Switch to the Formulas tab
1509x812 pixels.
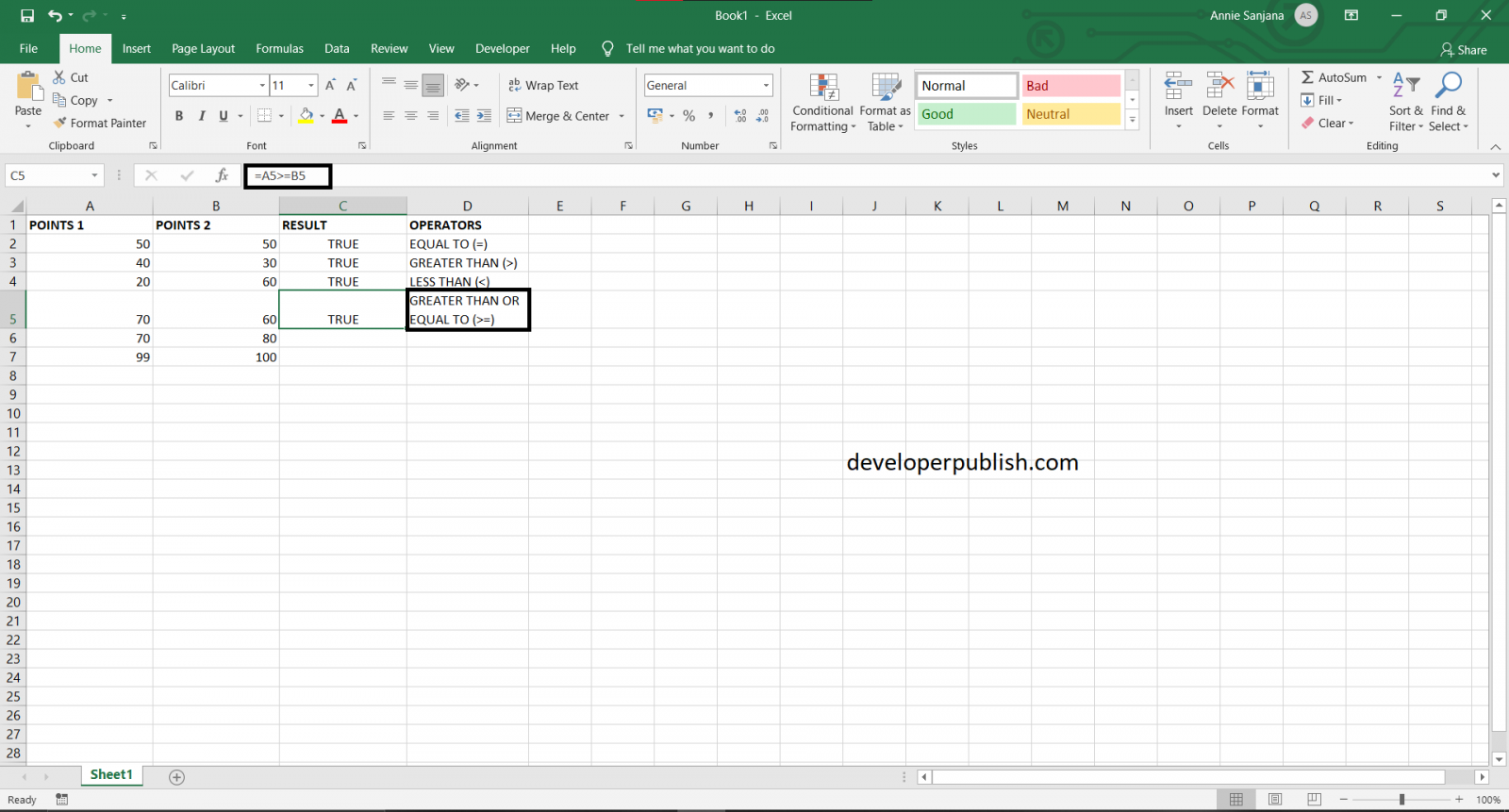click(280, 48)
